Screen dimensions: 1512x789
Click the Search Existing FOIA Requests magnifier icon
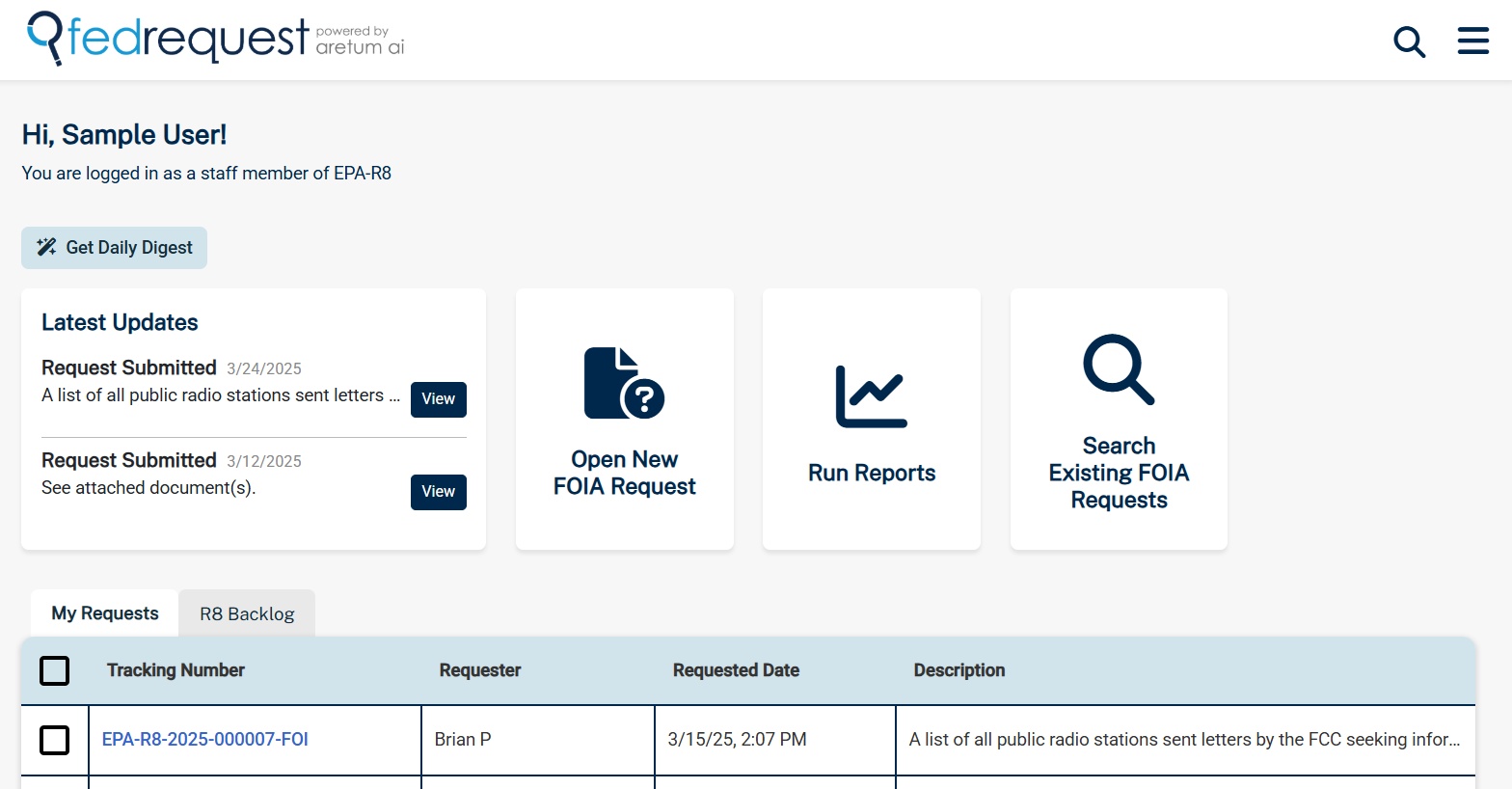tap(1119, 369)
